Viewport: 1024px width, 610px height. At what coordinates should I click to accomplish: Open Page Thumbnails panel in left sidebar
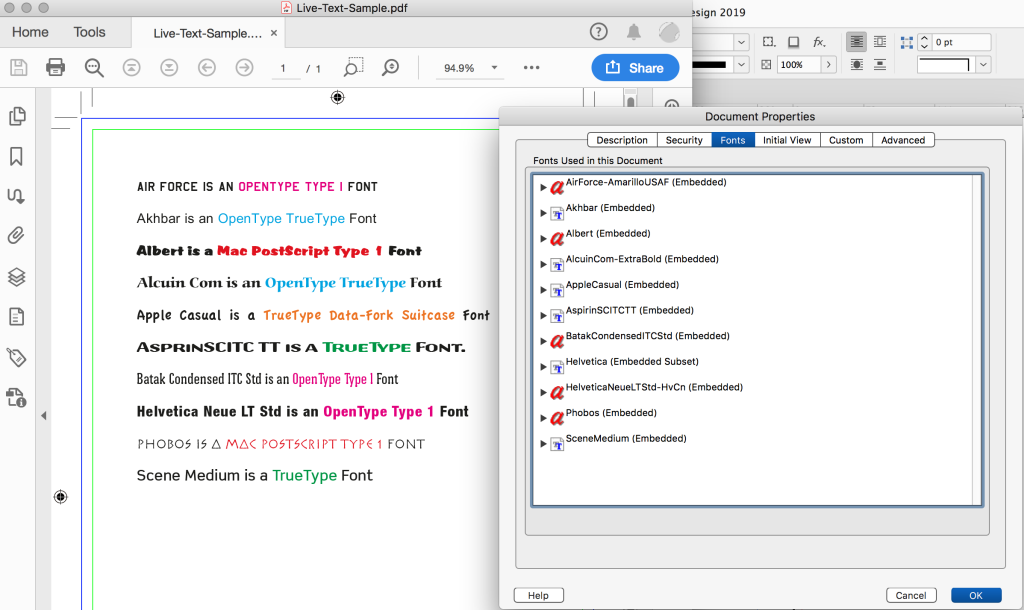coord(17,116)
